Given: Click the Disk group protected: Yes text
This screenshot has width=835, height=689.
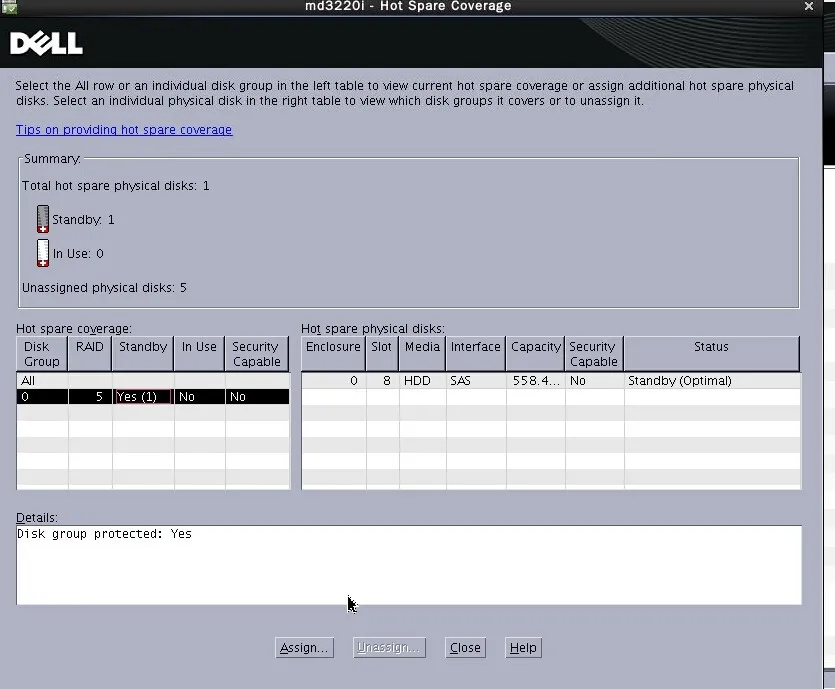Looking at the screenshot, I should [x=104, y=534].
